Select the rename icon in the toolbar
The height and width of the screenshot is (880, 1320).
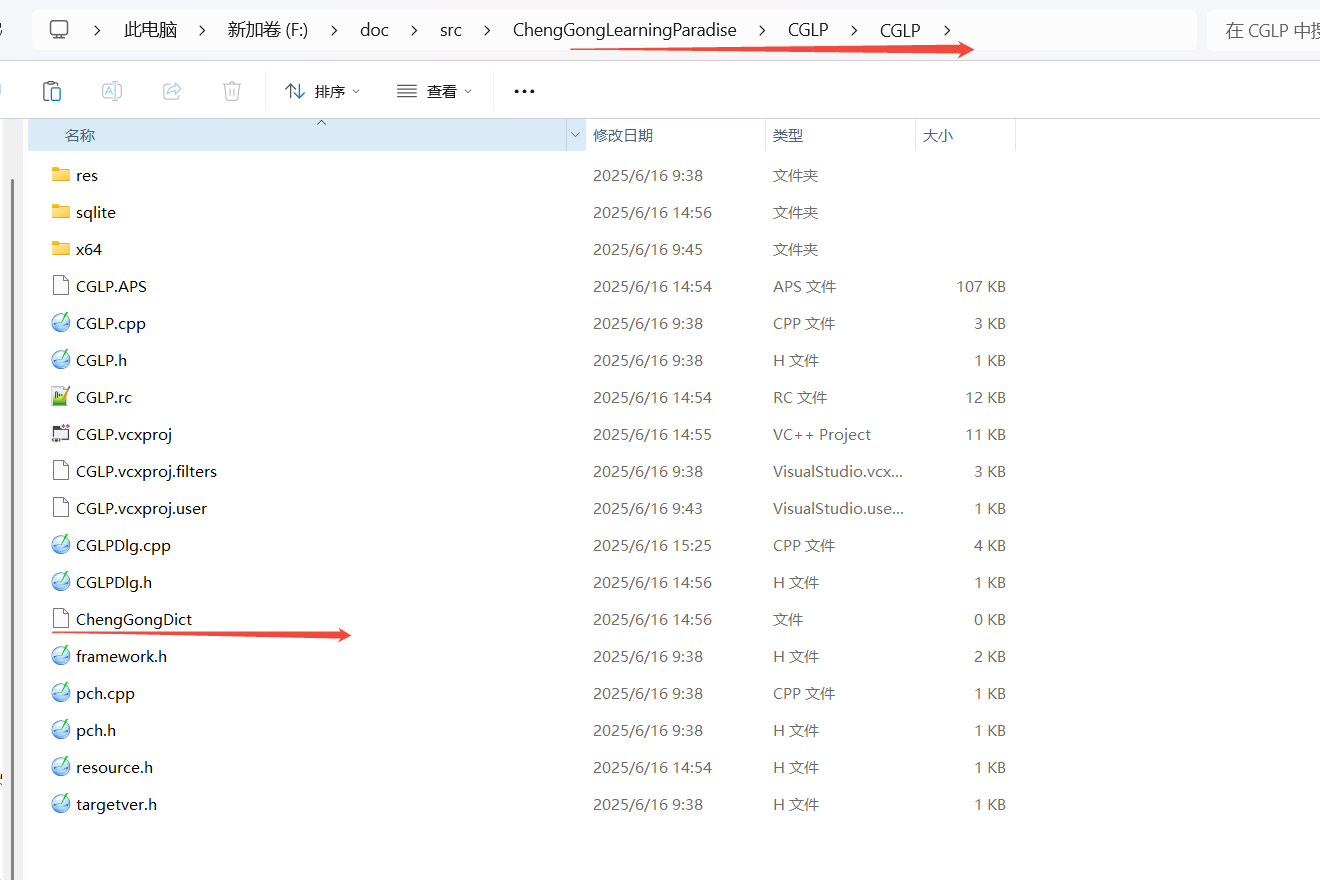[x=111, y=91]
